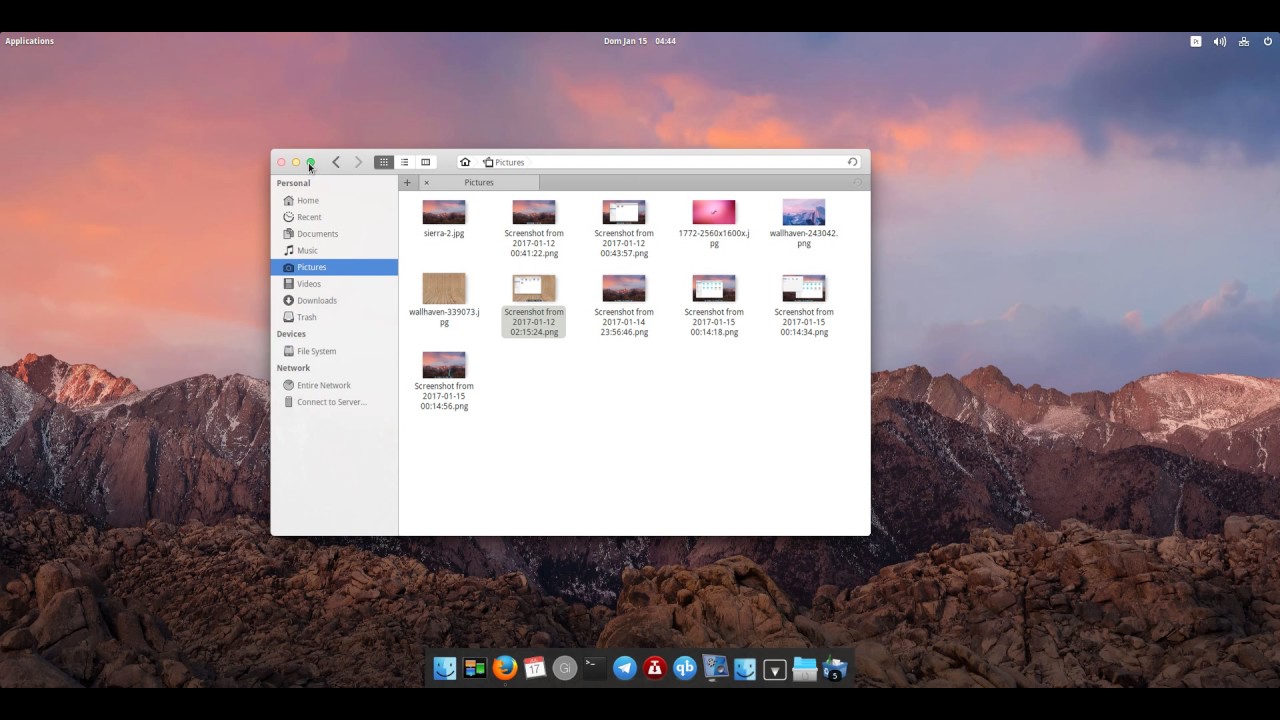Select Screenshot from 2017-01-14 23:56:46.png

[624, 306]
